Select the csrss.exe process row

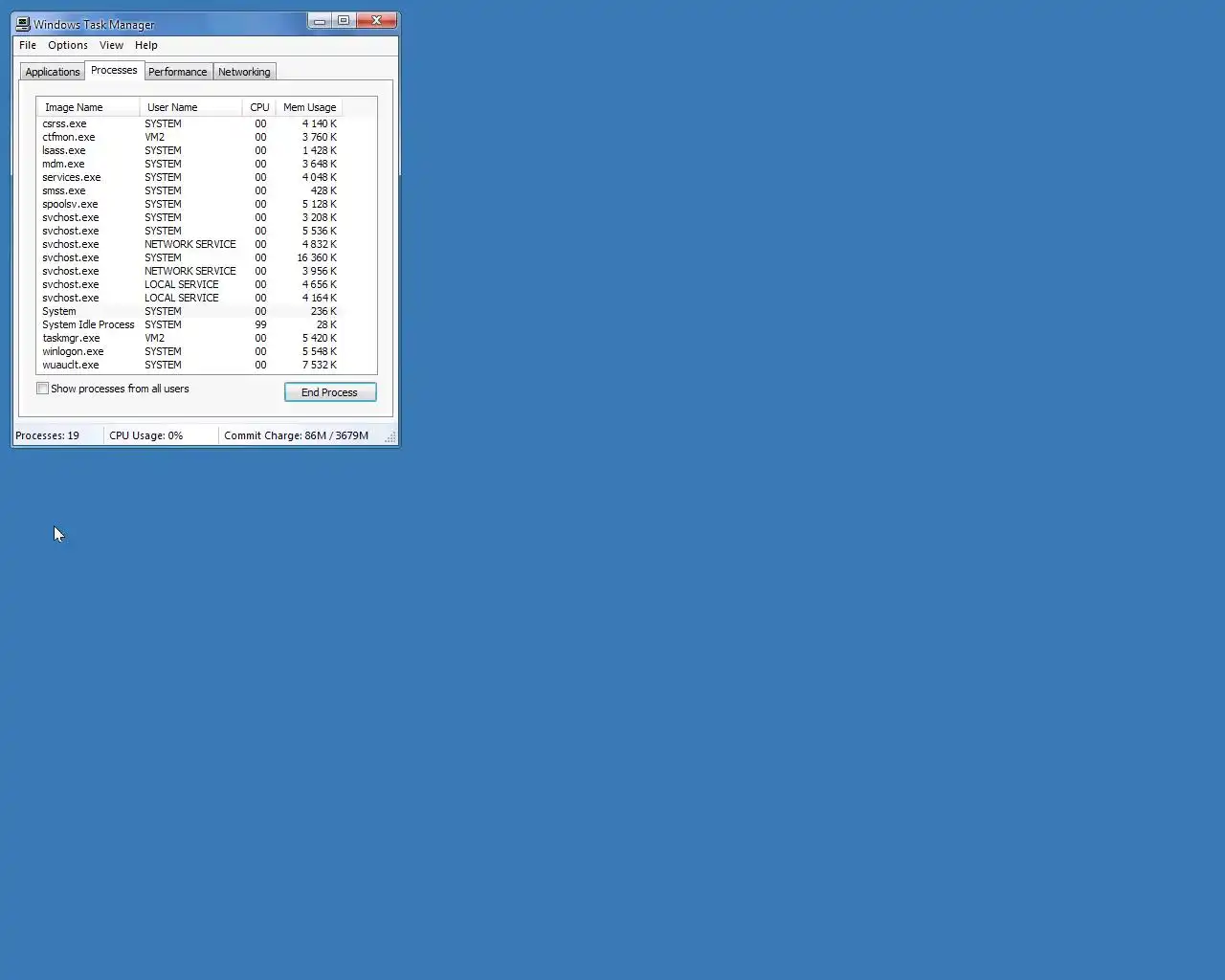click(189, 123)
